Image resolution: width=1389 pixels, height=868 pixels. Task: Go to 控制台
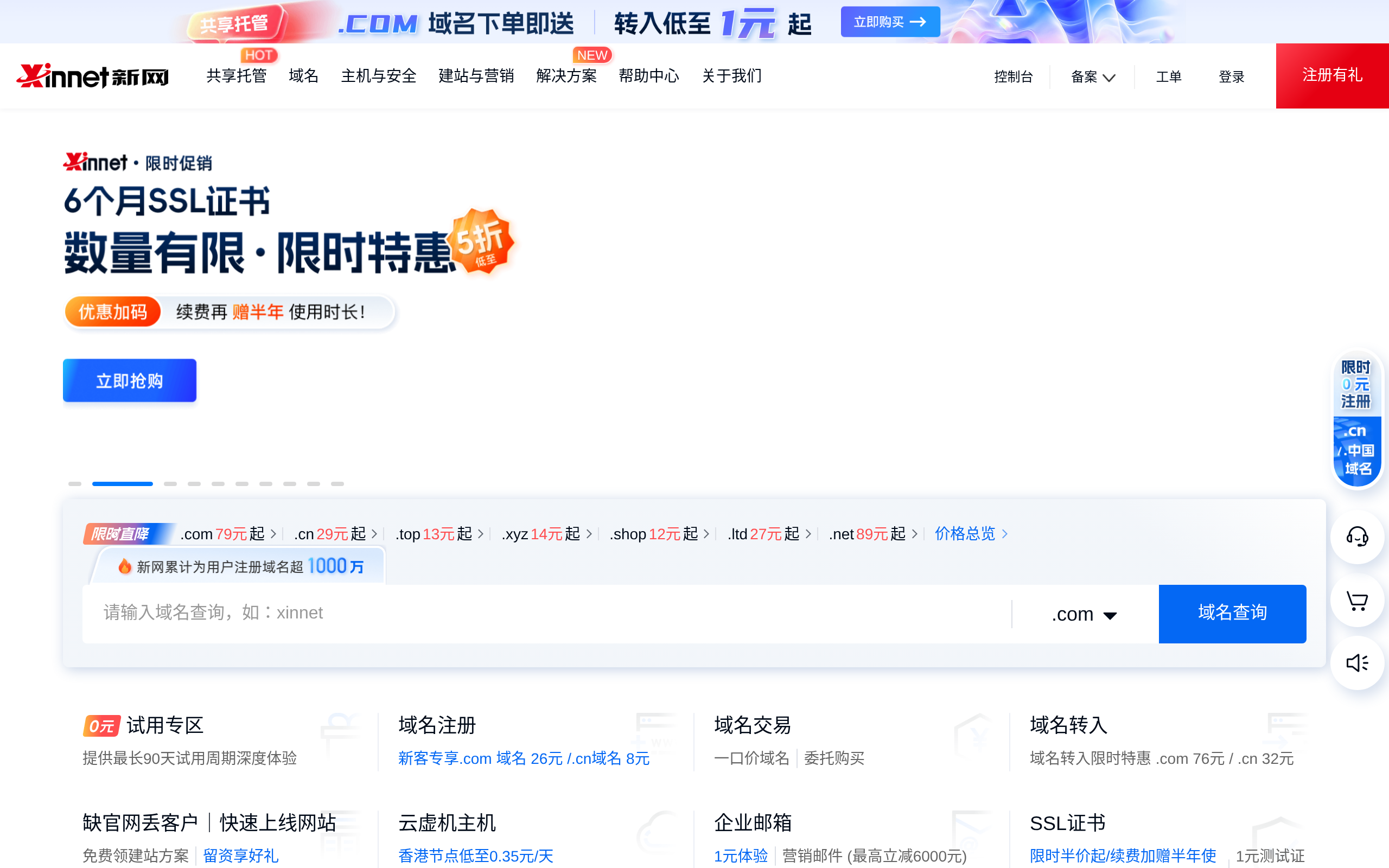point(1014,76)
